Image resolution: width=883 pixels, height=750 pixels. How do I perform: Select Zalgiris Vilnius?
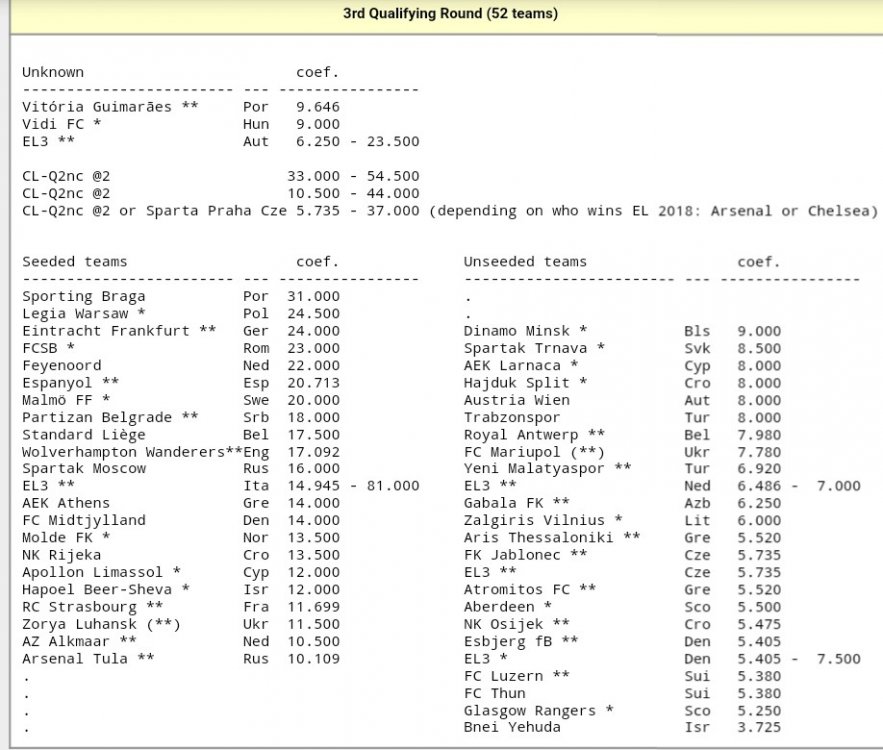[x=534, y=520]
